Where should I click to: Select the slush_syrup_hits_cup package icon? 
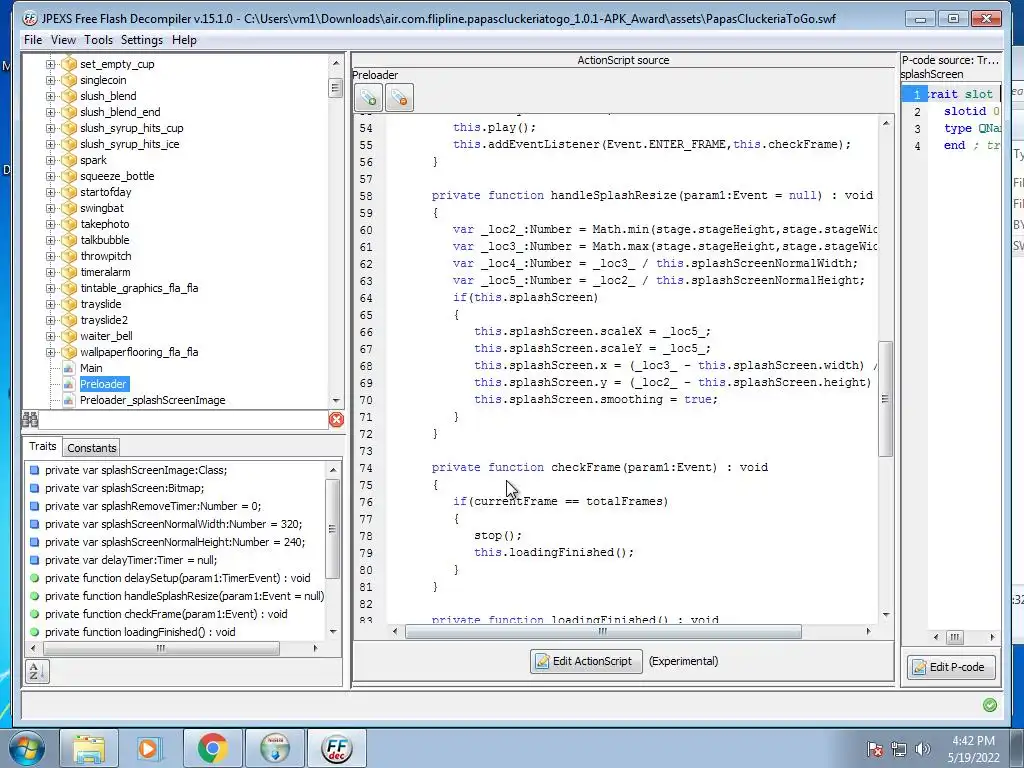click(x=69, y=128)
